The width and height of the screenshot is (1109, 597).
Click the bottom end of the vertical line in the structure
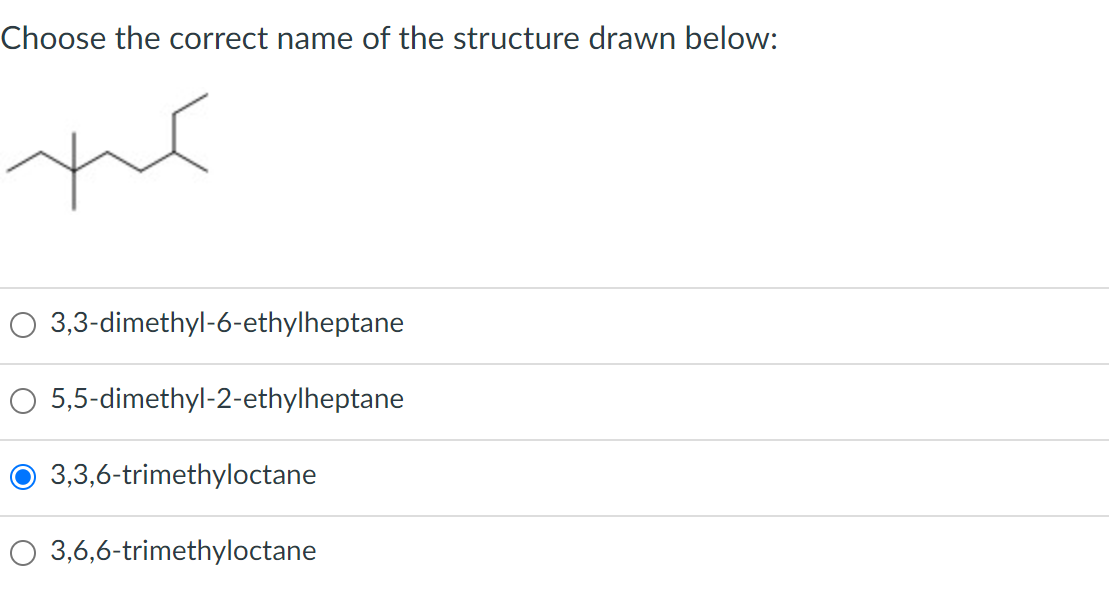point(74,208)
